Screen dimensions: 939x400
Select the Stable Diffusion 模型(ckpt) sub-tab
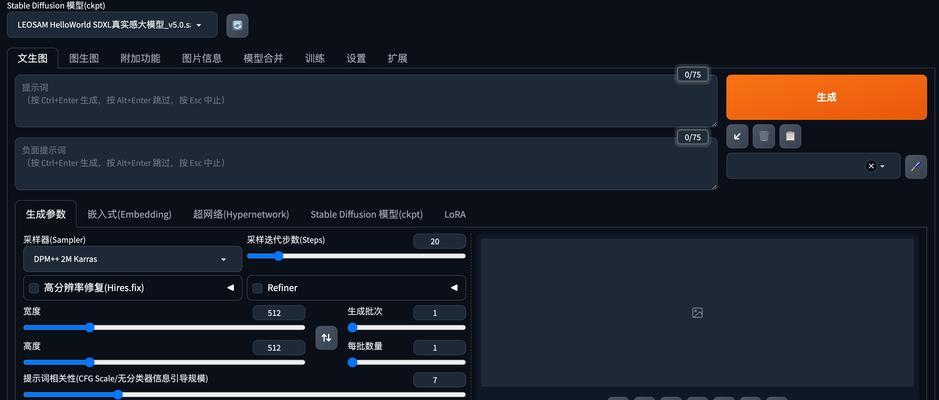pos(366,214)
